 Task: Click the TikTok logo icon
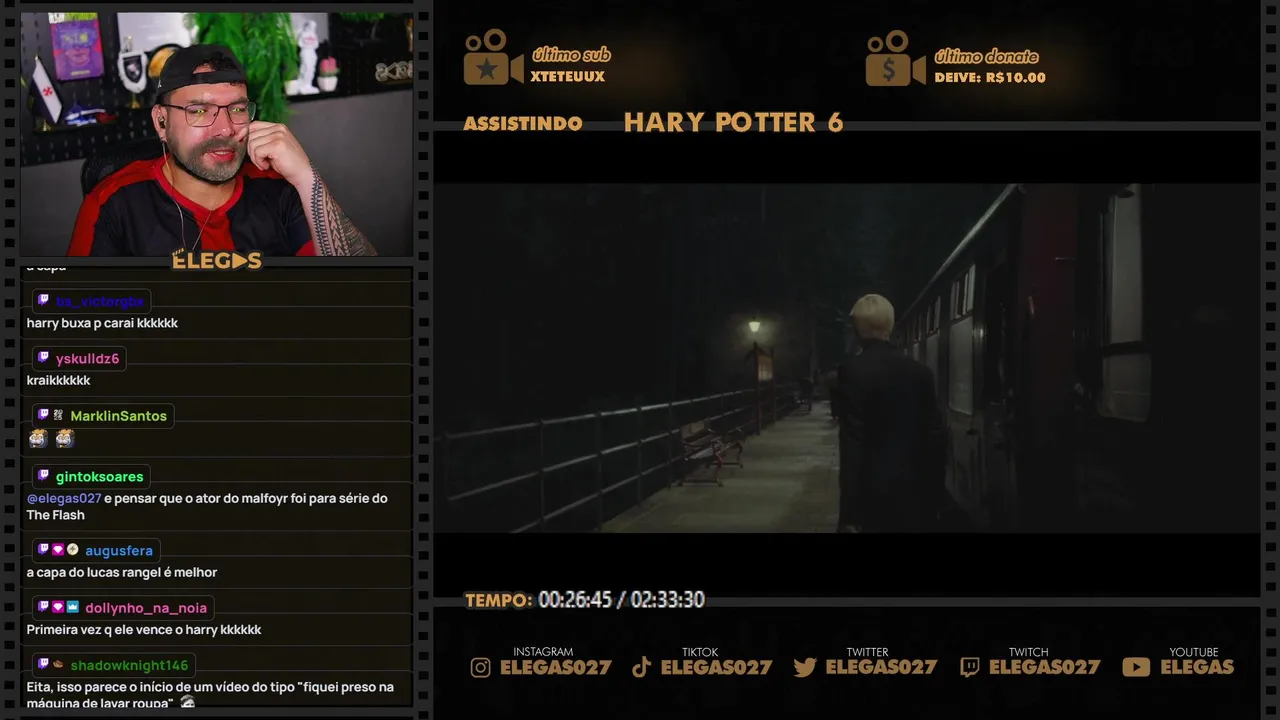click(642, 668)
